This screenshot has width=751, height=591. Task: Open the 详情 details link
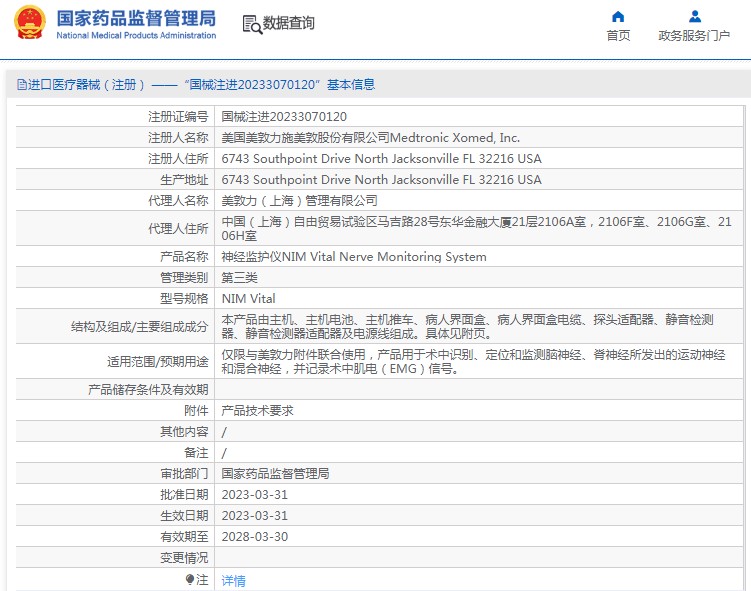pos(233,580)
